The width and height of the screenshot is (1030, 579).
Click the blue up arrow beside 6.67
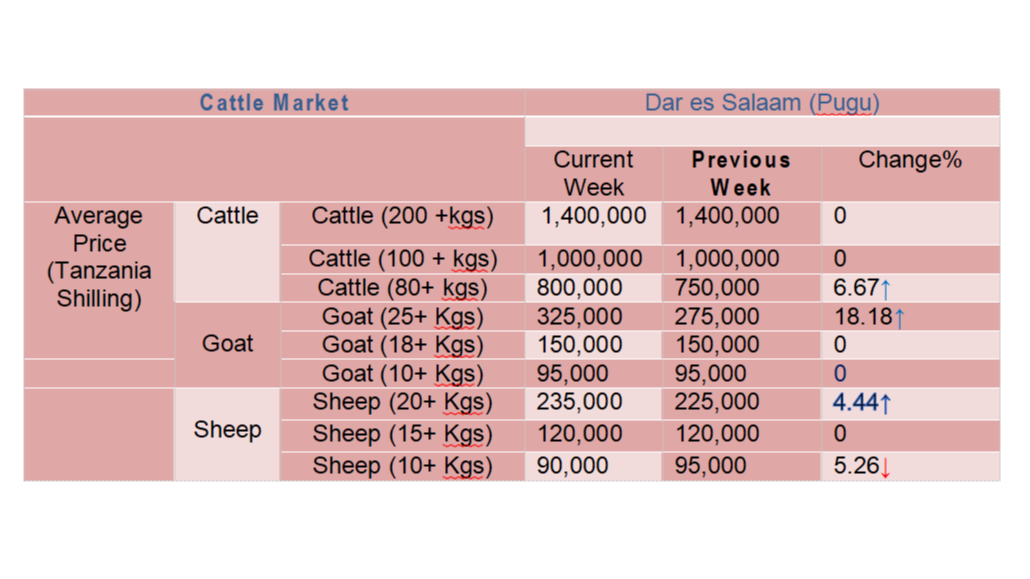(885, 289)
